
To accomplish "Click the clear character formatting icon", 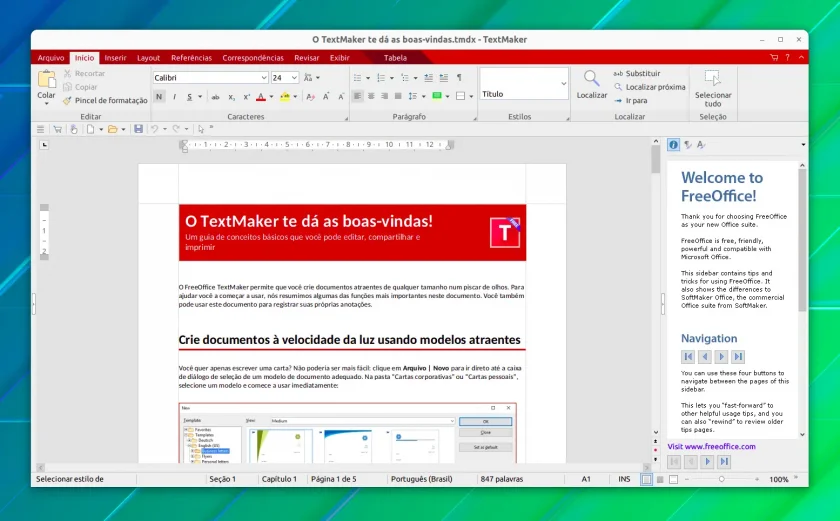I will point(310,97).
